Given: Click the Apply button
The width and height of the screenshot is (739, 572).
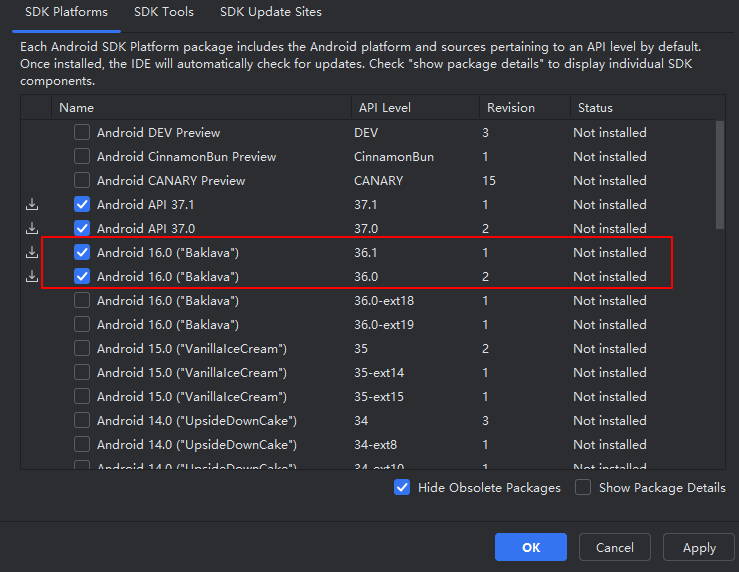Looking at the screenshot, I should coord(699,547).
